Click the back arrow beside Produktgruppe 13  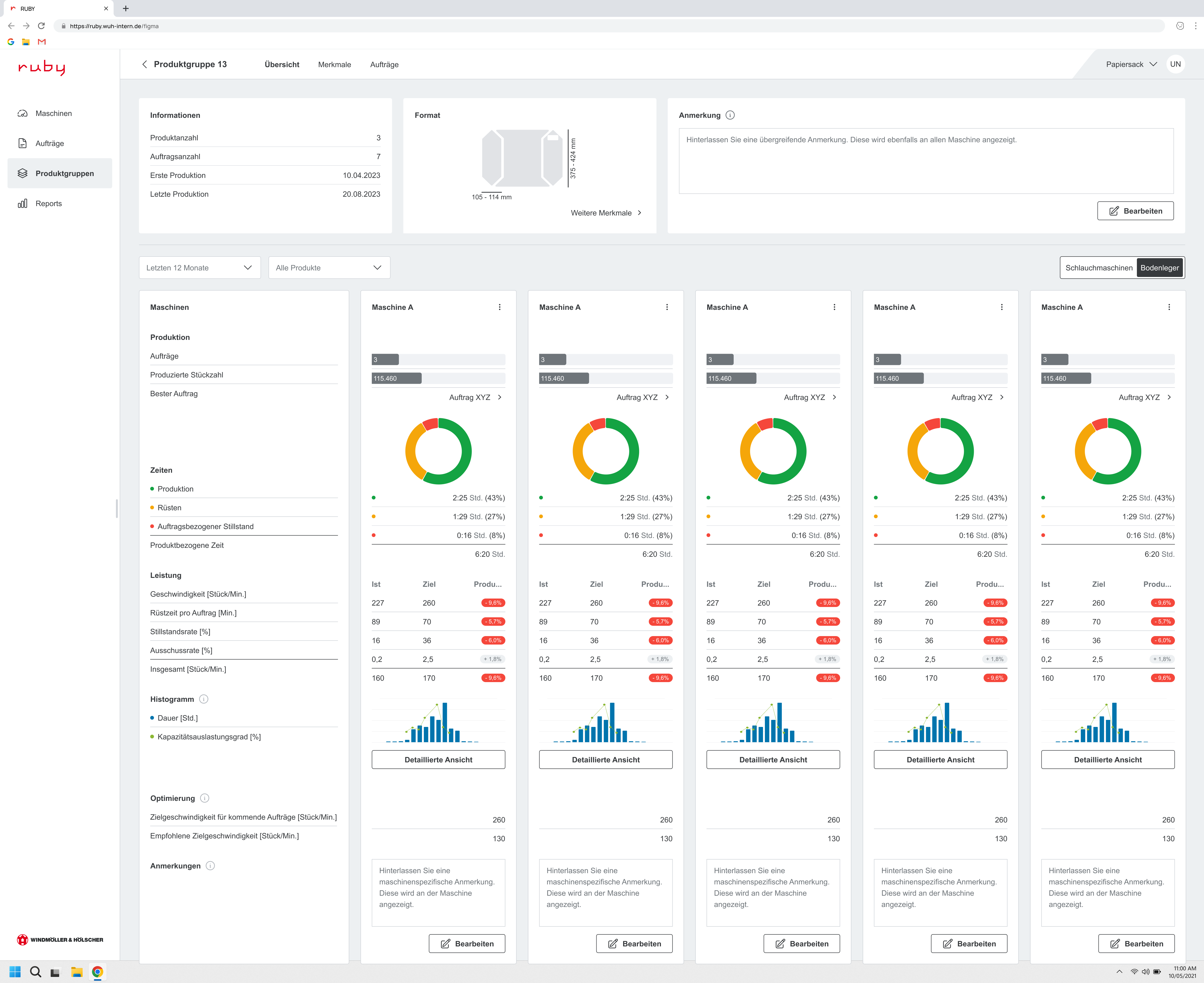pyautogui.click(x=144, y=65)
